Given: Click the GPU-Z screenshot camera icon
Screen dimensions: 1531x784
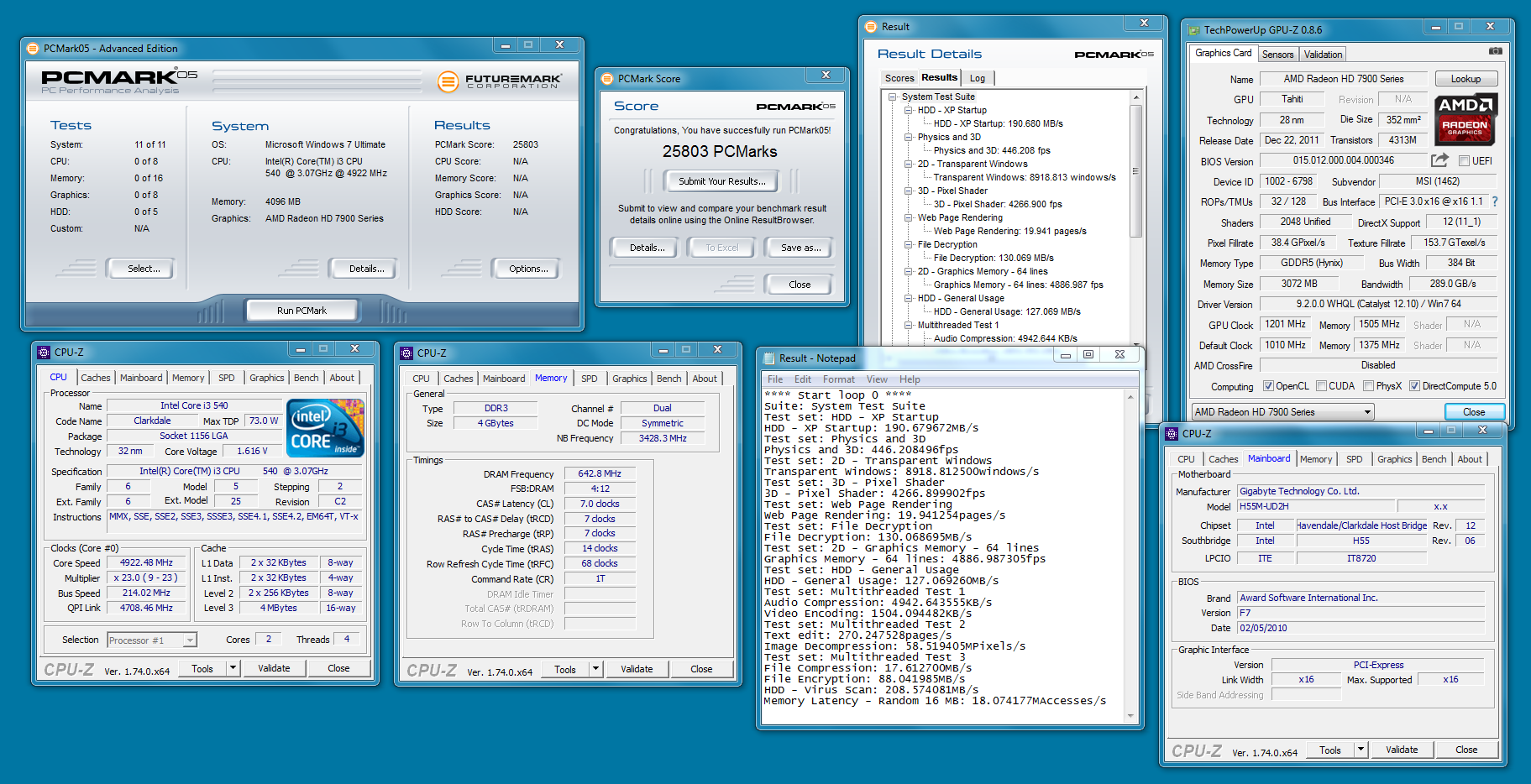Looking at the screenshot, I should click(1495, 51).
